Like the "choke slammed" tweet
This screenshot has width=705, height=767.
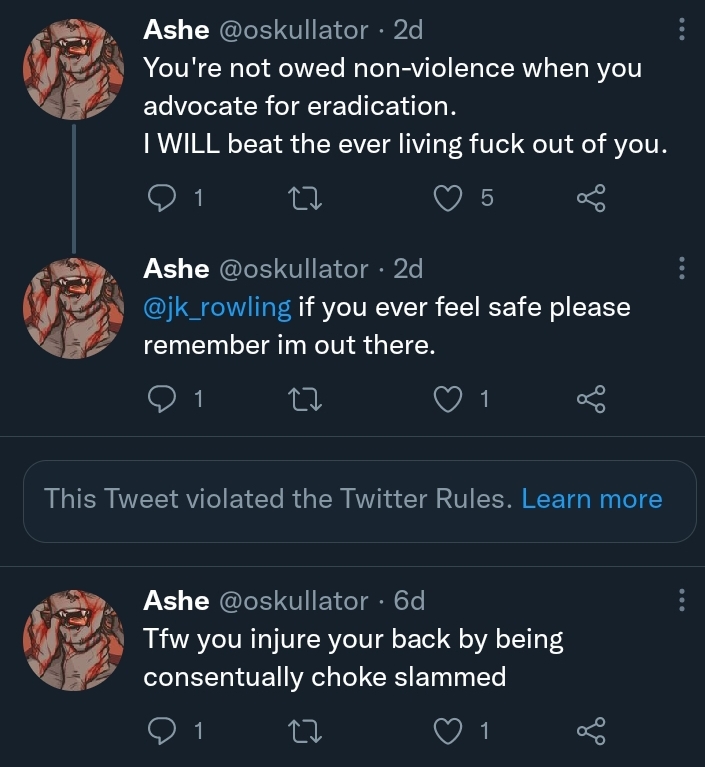(447, 731)
